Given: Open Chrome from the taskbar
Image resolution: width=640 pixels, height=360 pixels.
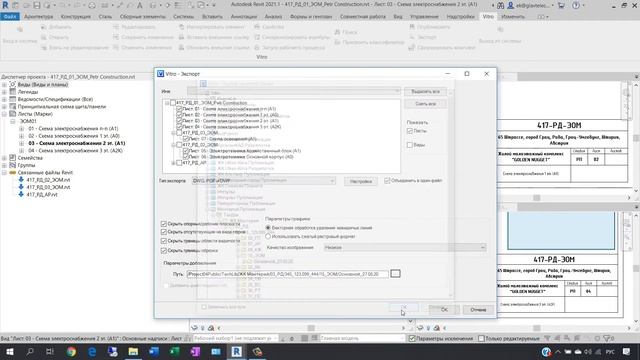Looking at the screenshot, I should click(71, 351).
